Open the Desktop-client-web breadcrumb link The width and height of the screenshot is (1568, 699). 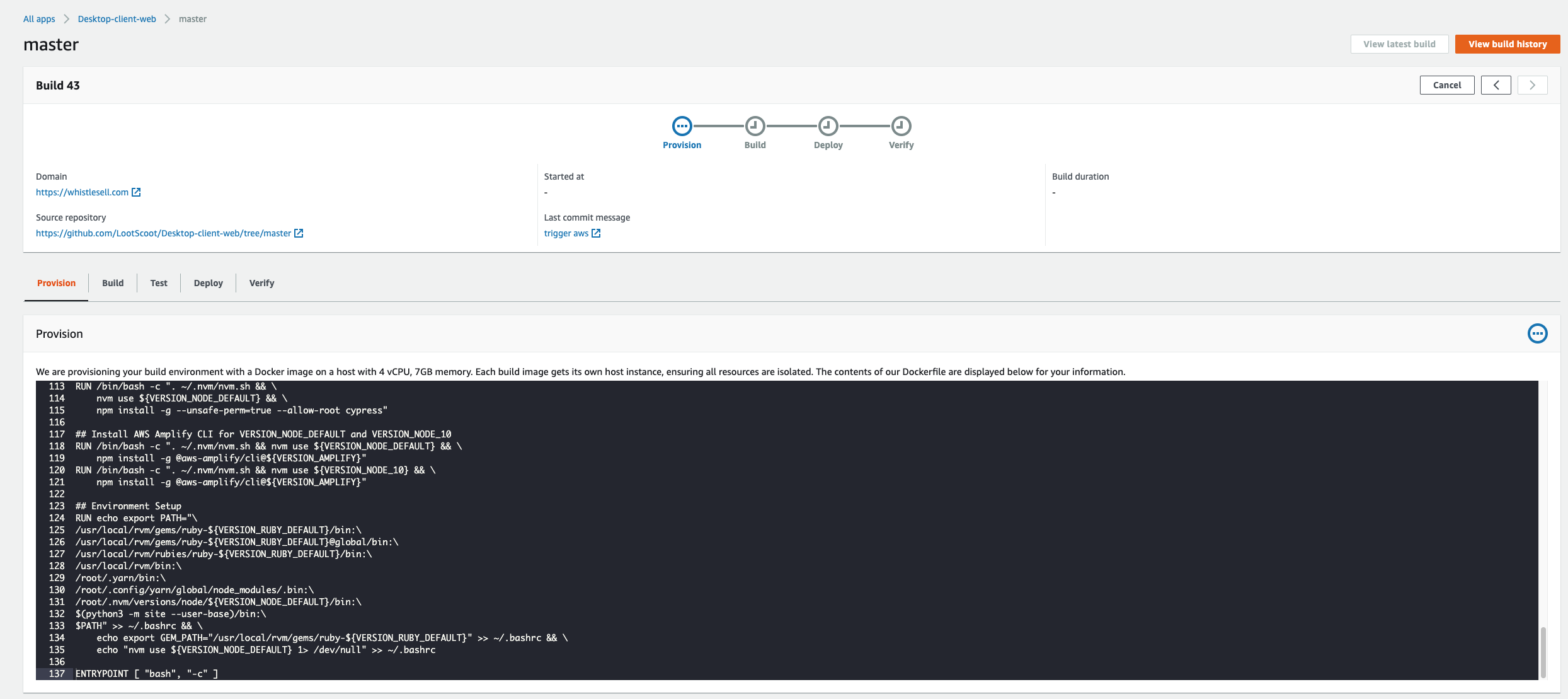click(117, 18)
